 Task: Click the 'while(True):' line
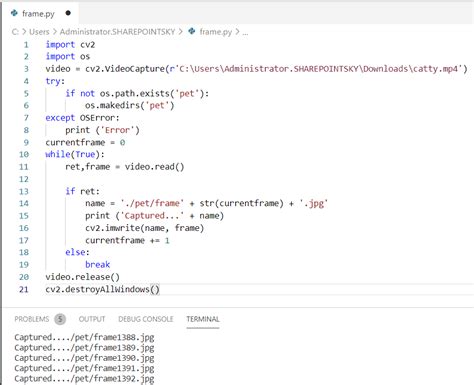(75, 155)
